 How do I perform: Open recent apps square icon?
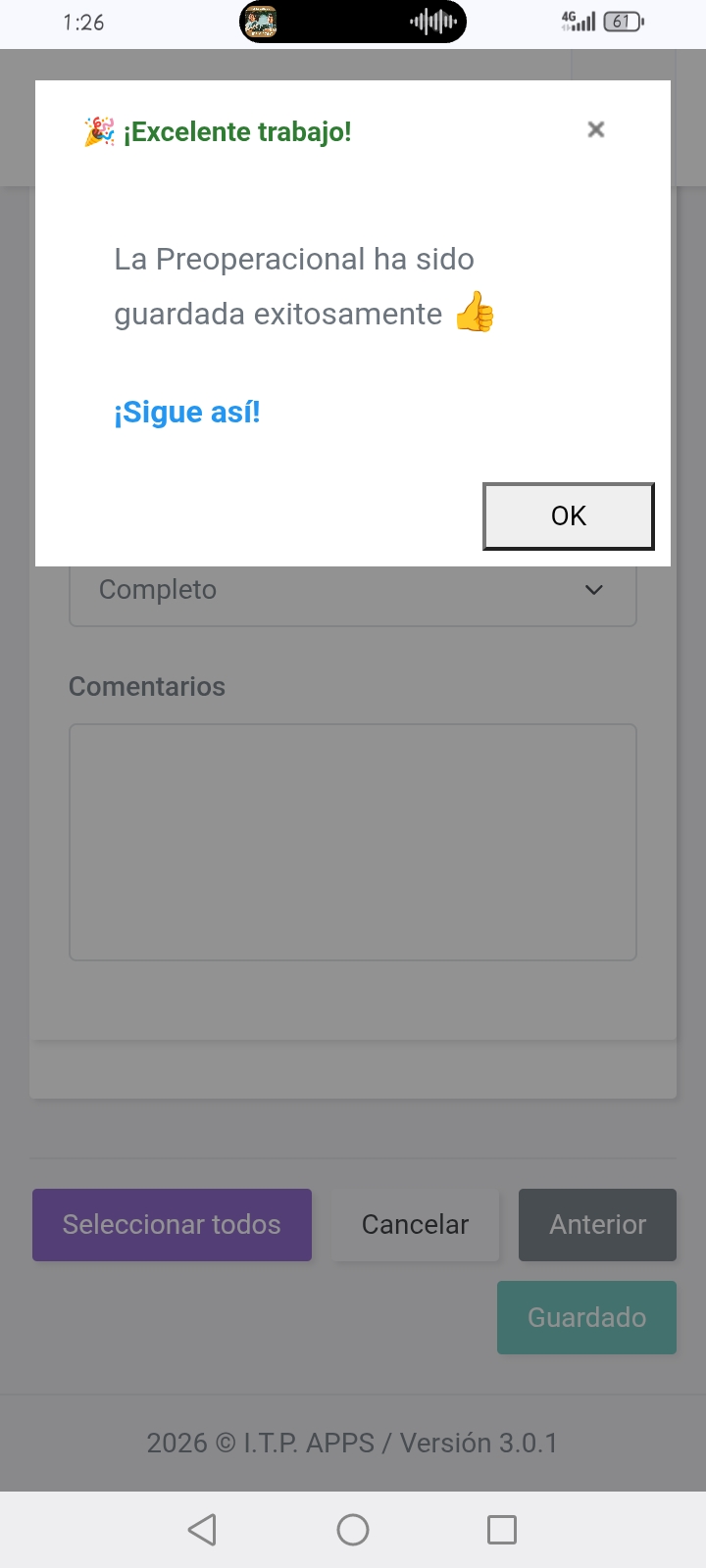[x=502, y=1530]
